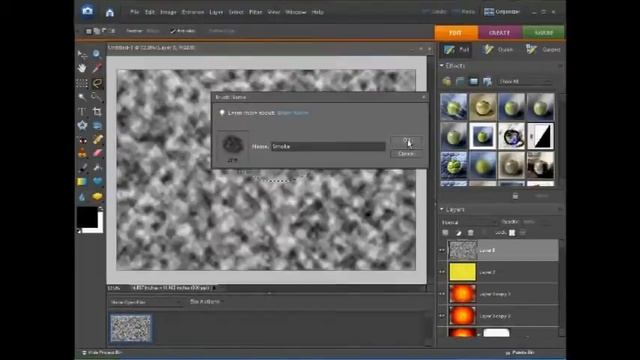The height and width of the screenshot is (360, 640).
Task: Hide Layer 2 using its eye icon
Action: [442, 272]
